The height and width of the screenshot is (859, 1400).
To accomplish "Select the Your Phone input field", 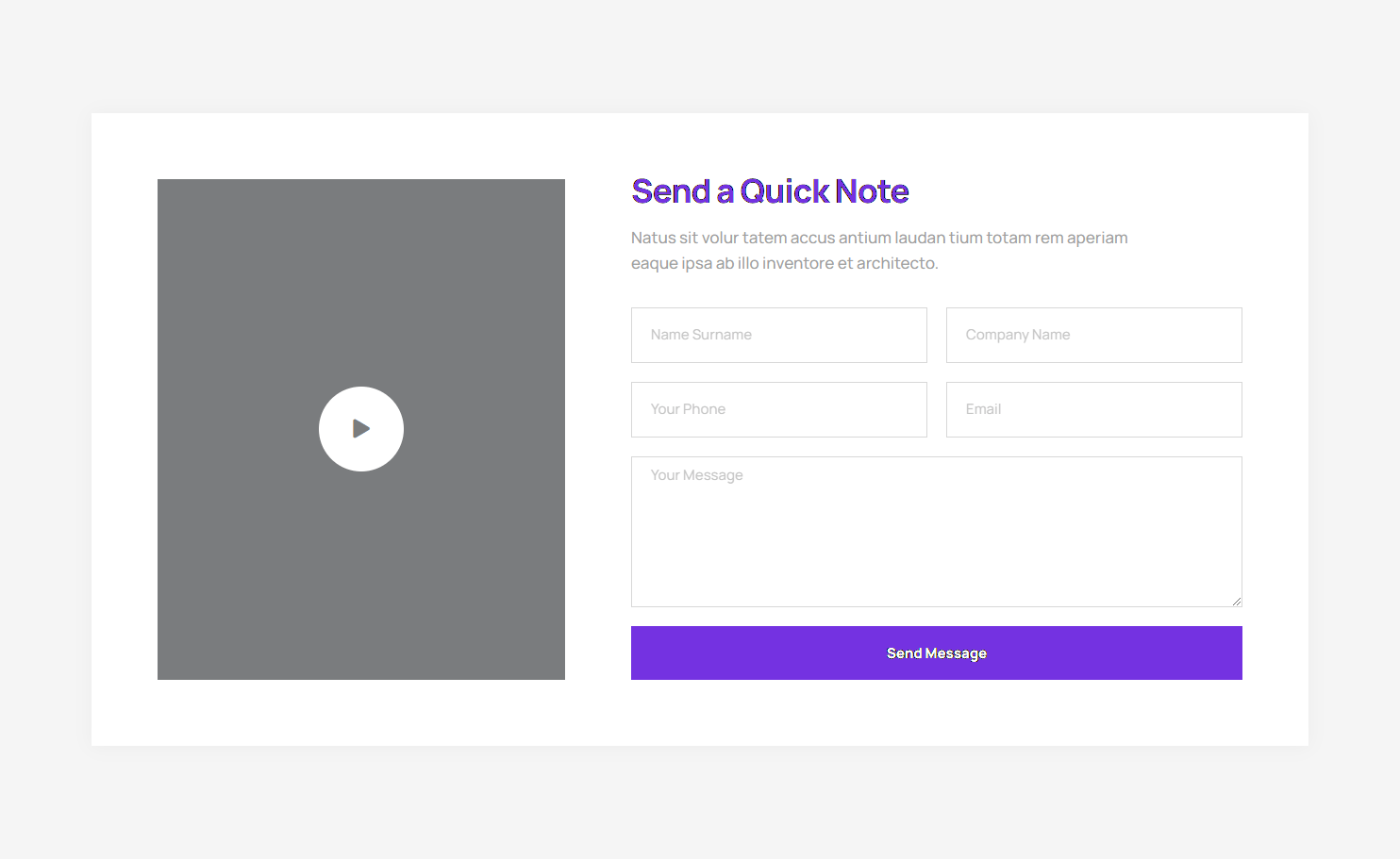I will point(779,409).
